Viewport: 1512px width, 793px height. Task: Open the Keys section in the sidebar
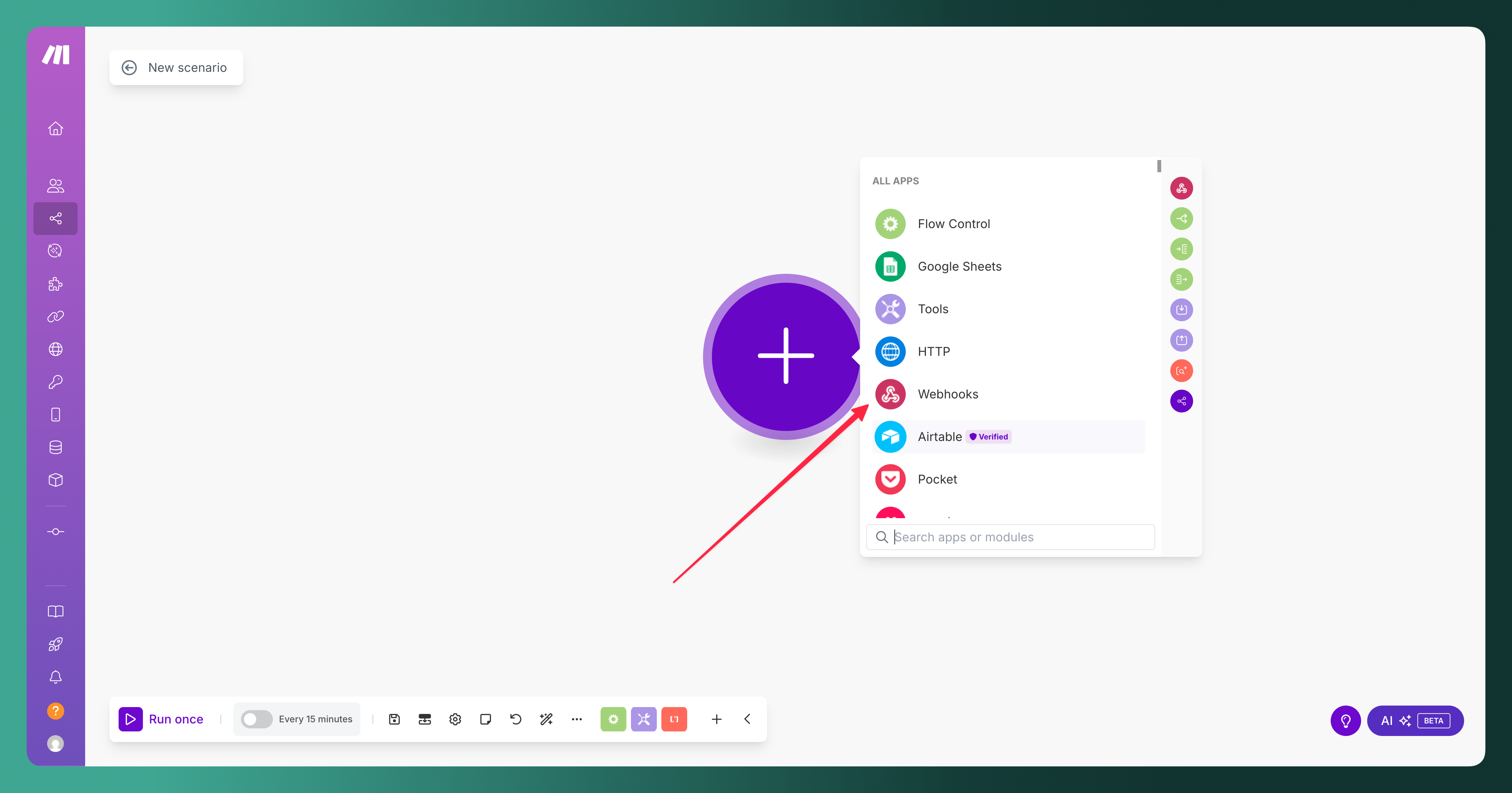tap(55, 382)
